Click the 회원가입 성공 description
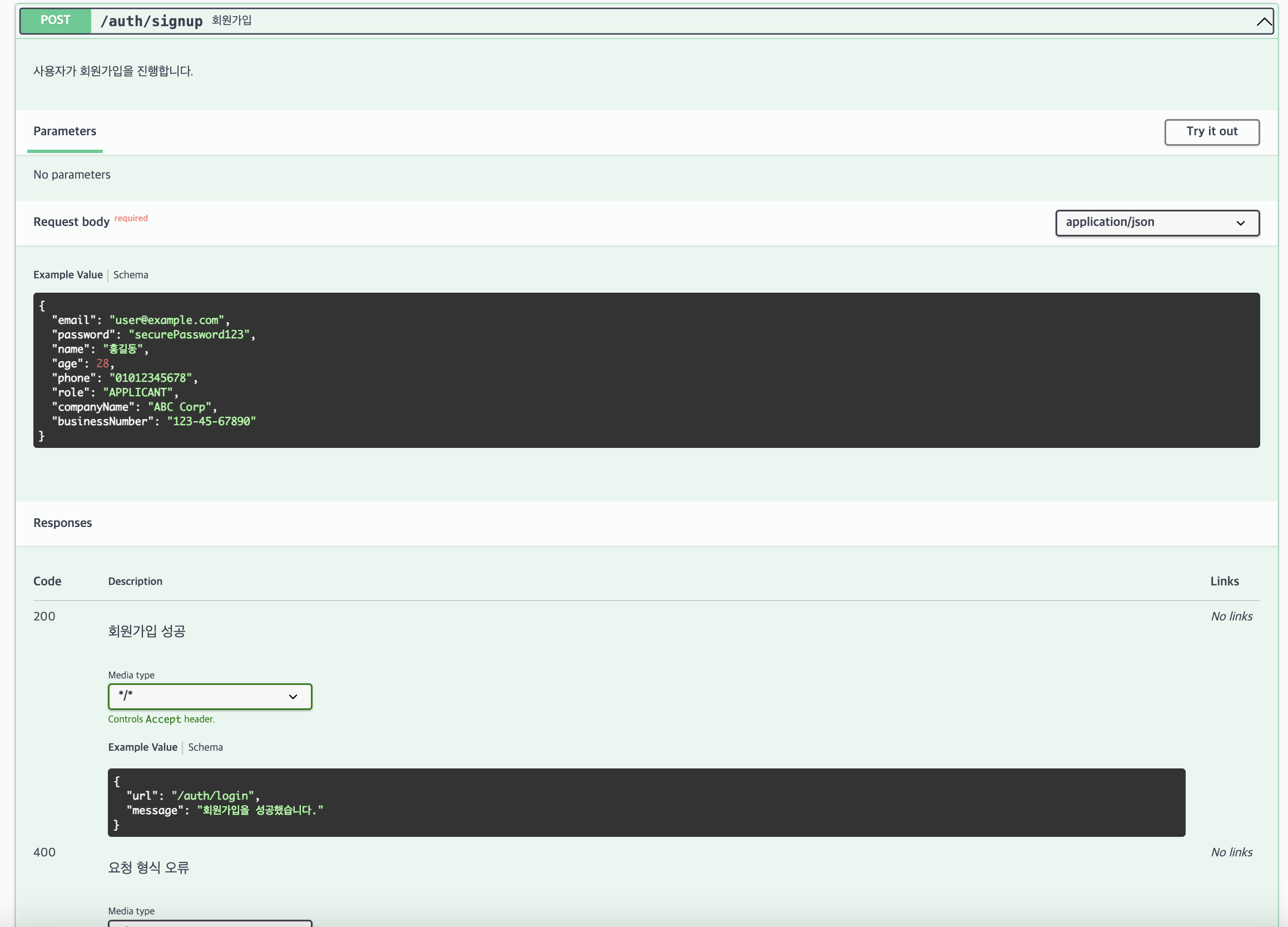 tap(146, 631)
